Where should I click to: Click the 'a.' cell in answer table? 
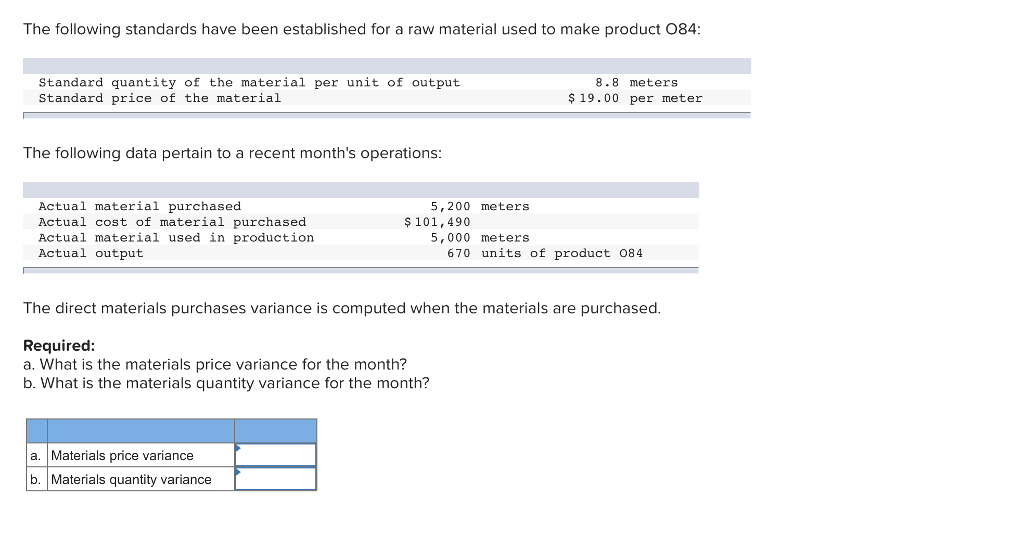[36, 455]
